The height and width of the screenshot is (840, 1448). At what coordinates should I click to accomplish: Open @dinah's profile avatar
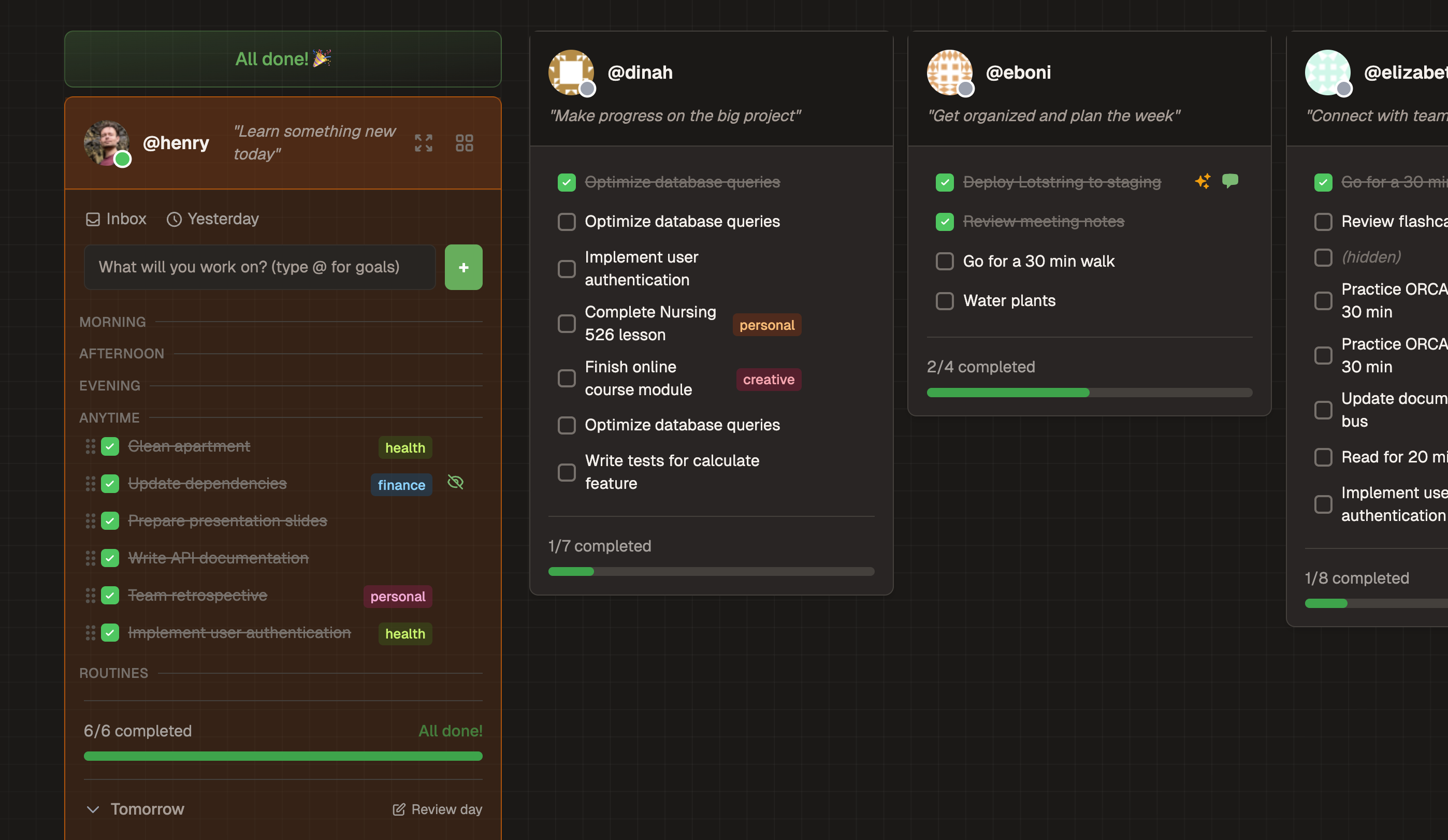pyautogui.click(x=572, y=73)
